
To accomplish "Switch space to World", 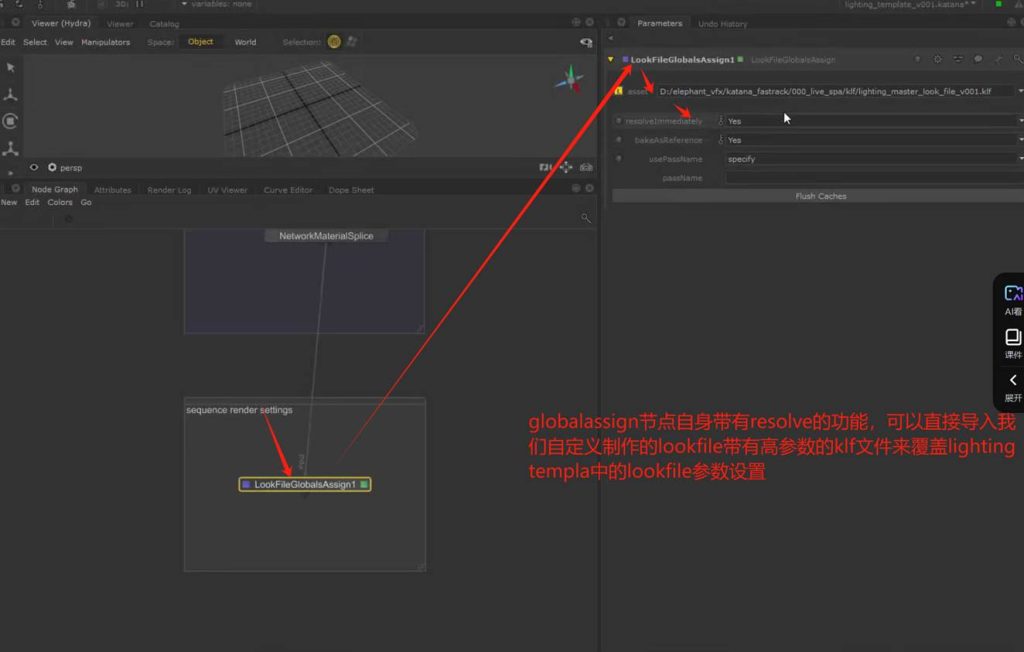I will (245, 42).
